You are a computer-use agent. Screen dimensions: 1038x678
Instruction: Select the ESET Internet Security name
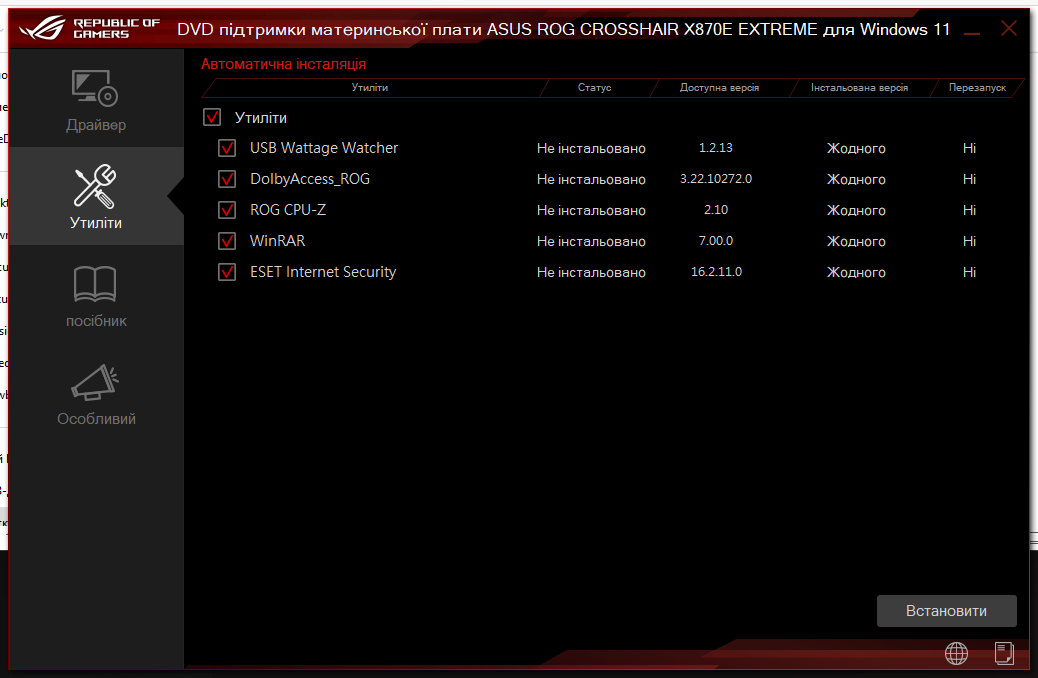[323, 272]
